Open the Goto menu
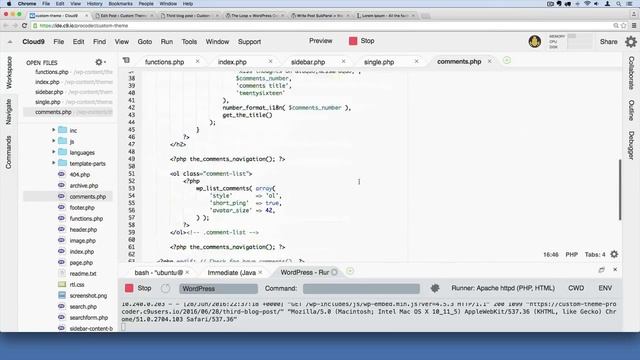 click(x=144, y=42)
